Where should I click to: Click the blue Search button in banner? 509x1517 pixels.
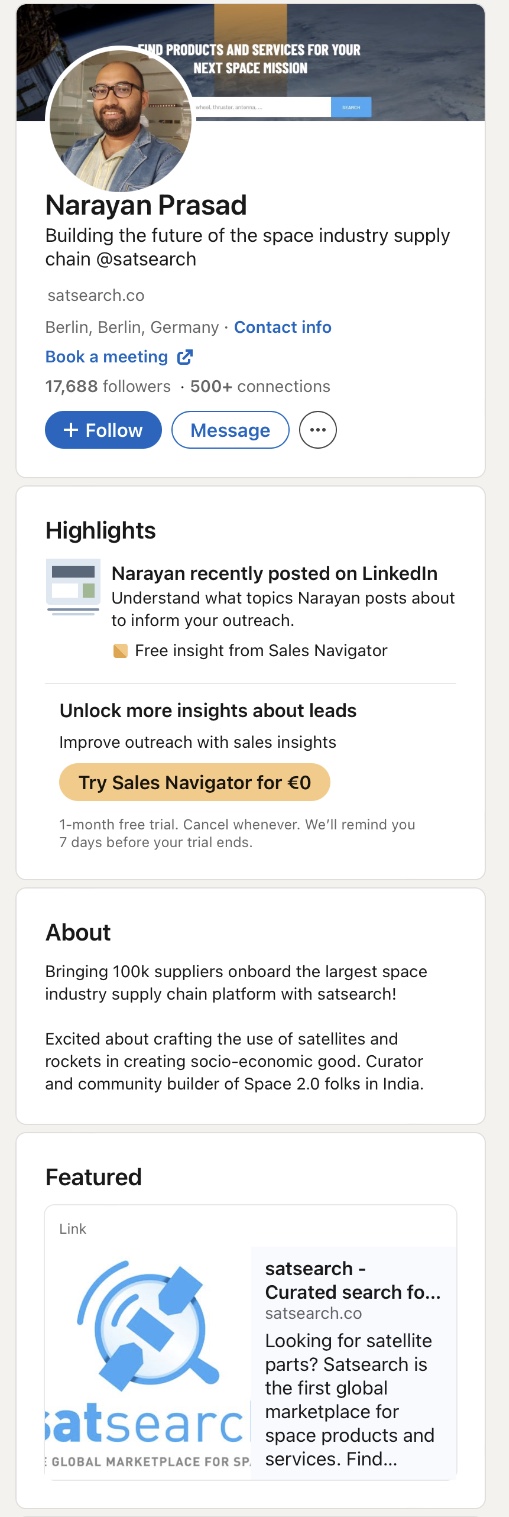[x=351, y=107]
